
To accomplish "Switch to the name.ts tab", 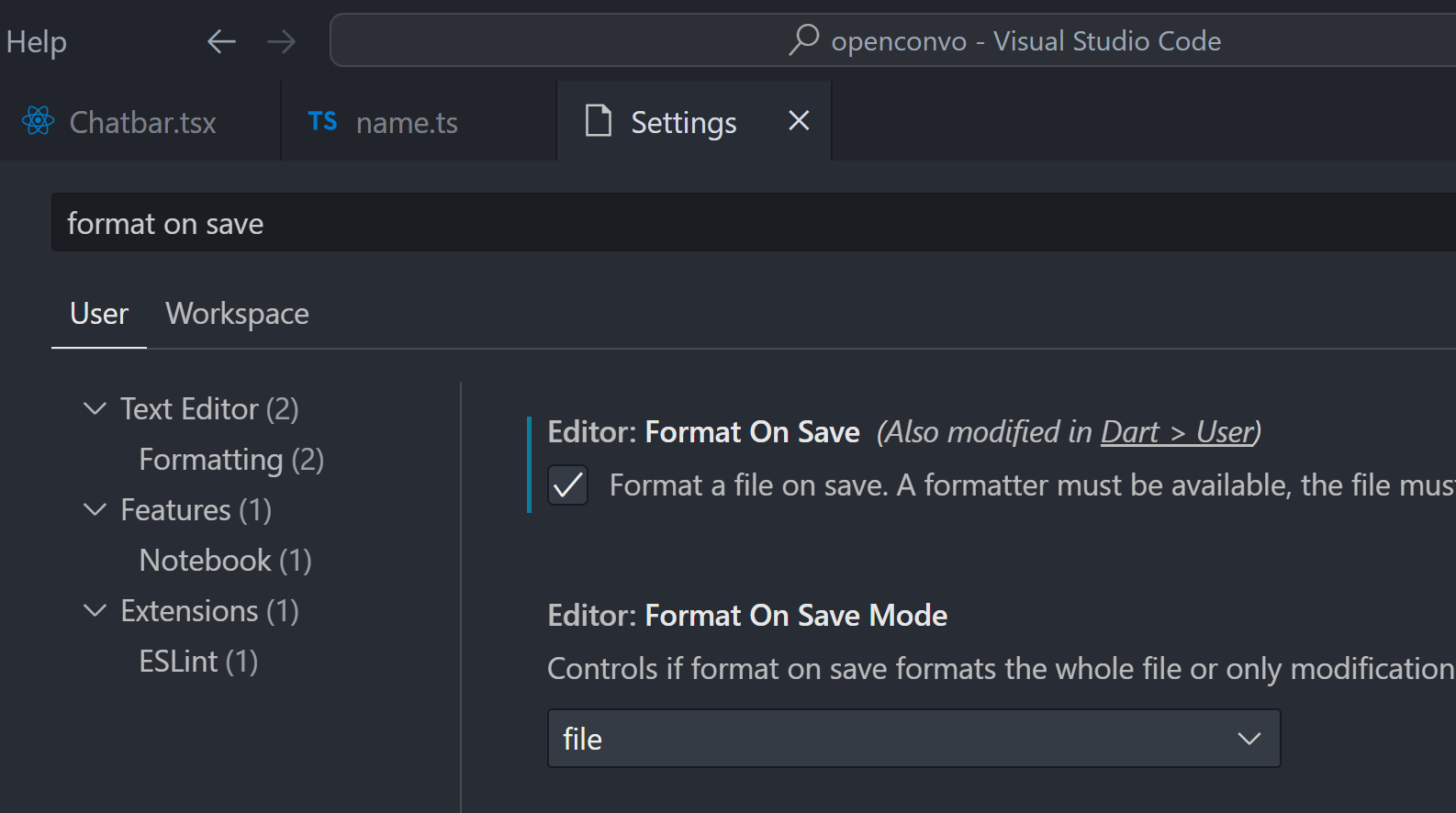I will pos(419,121).
